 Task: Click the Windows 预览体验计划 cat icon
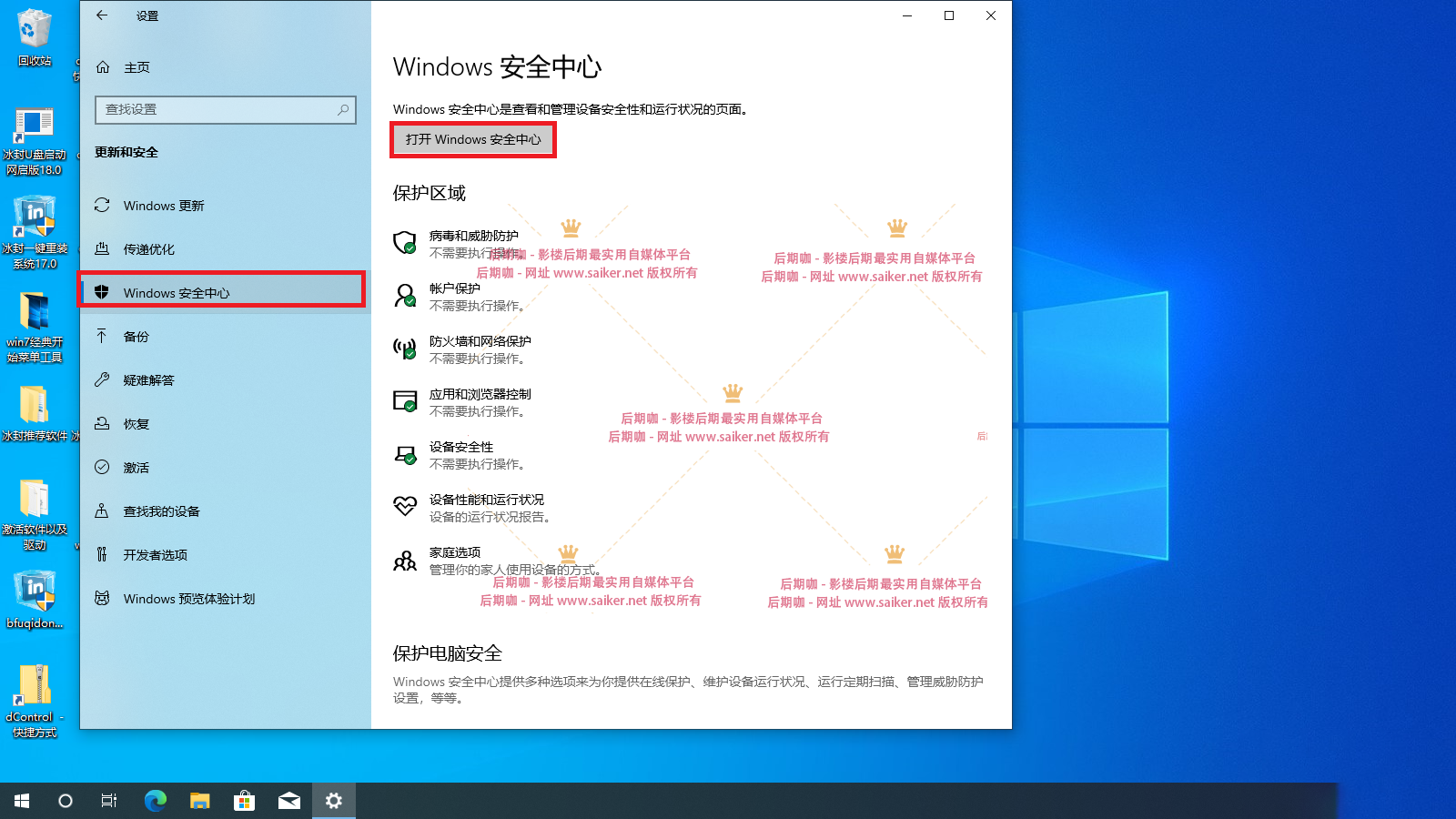click(102, 598)
